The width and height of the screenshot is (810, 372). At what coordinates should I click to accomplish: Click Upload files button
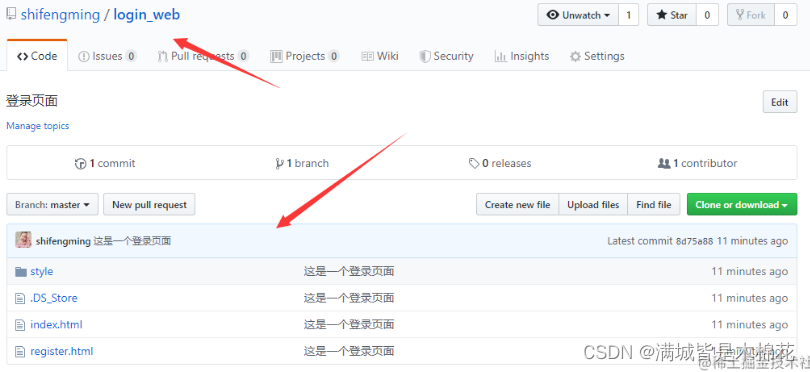593,205
